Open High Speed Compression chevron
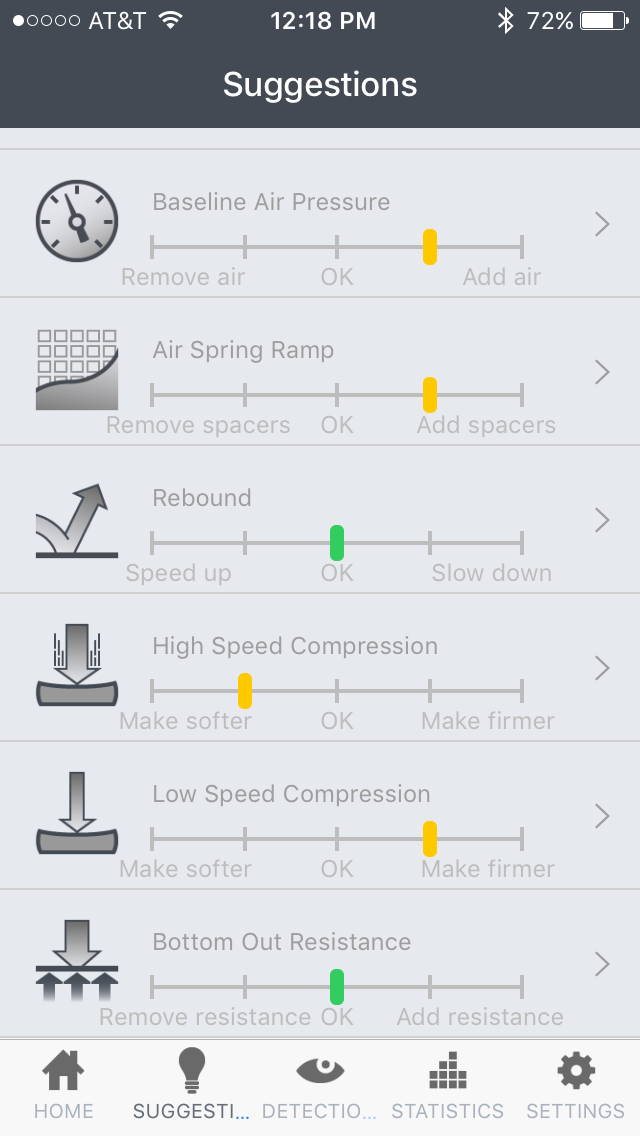This screenshot has width=640, height=1136. 601,668
